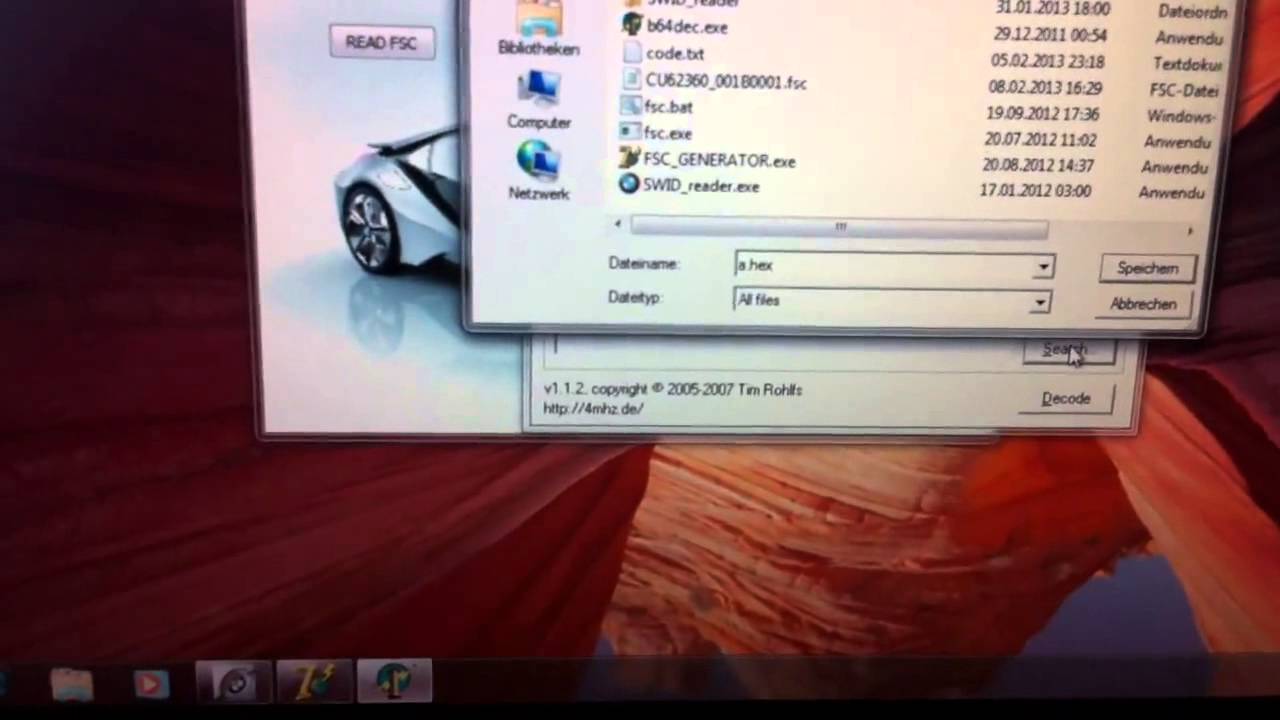This screenshot has height=720, width=1280.
Task: Click the READ FSC button
Action: [381, 43]
